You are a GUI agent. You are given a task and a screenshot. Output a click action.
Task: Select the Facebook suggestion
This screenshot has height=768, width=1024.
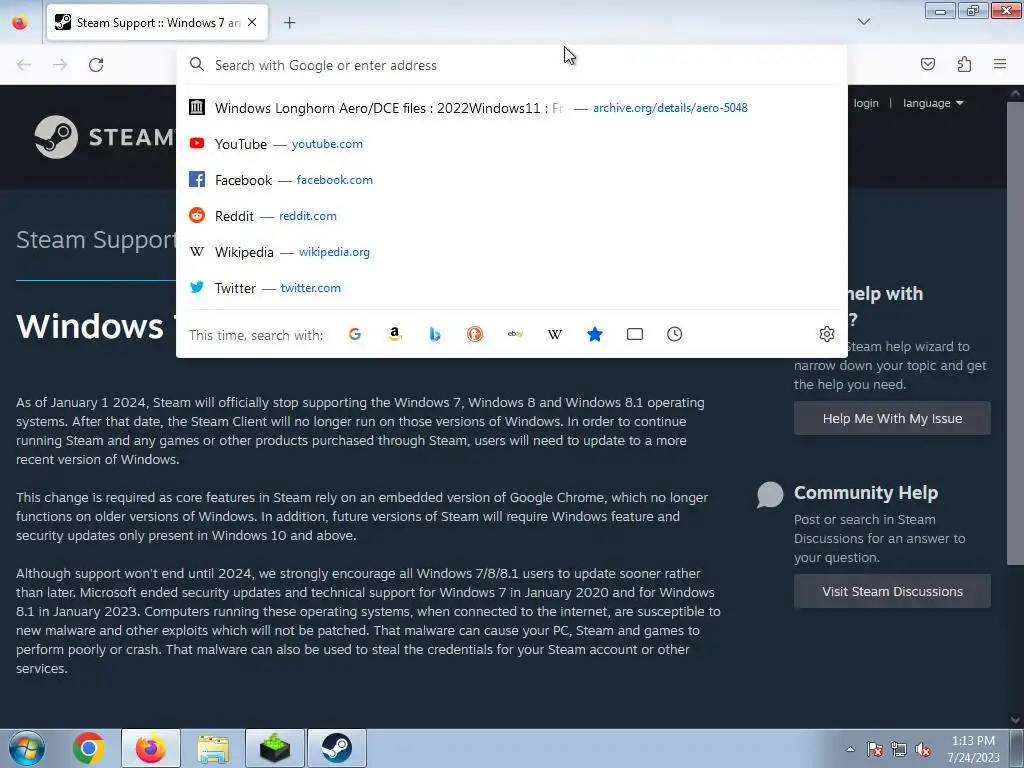pos(511,180)
